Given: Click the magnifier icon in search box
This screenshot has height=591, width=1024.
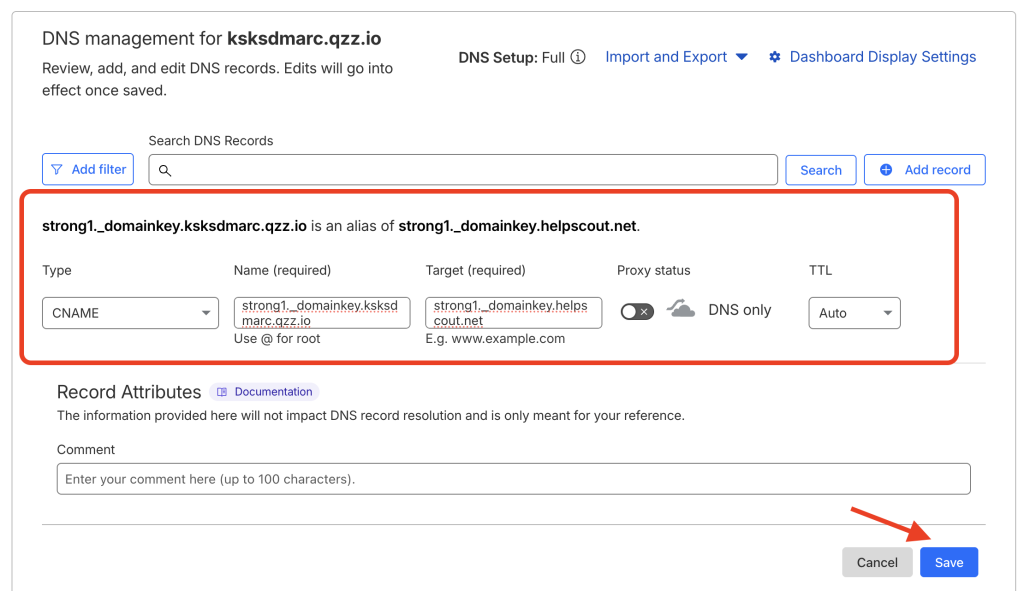Looking at the screenshot, I should click(165, 170).
